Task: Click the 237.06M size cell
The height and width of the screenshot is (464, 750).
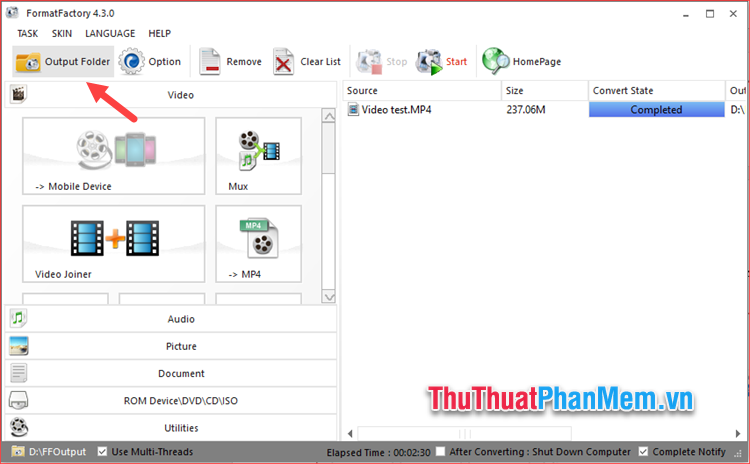Action: (x=526, y=110)
